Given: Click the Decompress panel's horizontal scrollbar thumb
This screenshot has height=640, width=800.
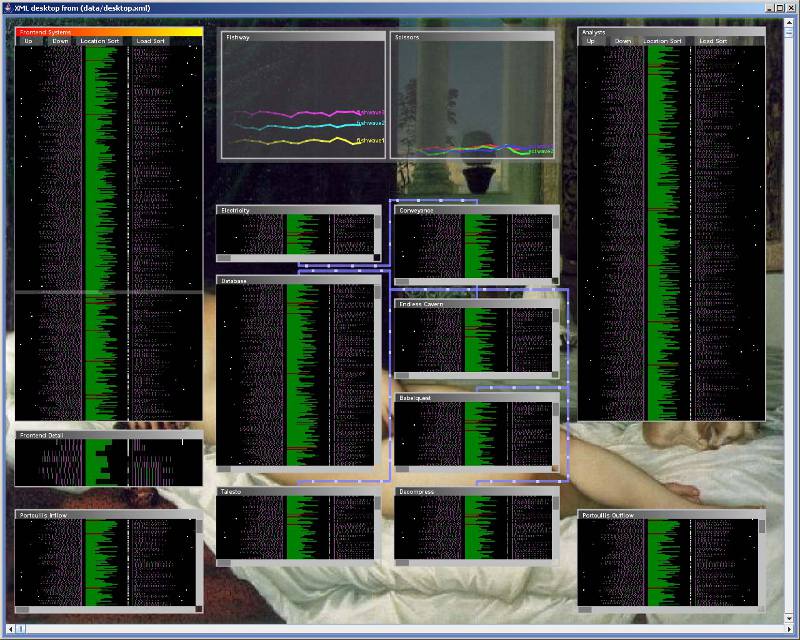Looking at the screenshot, I should click(402, 563).
